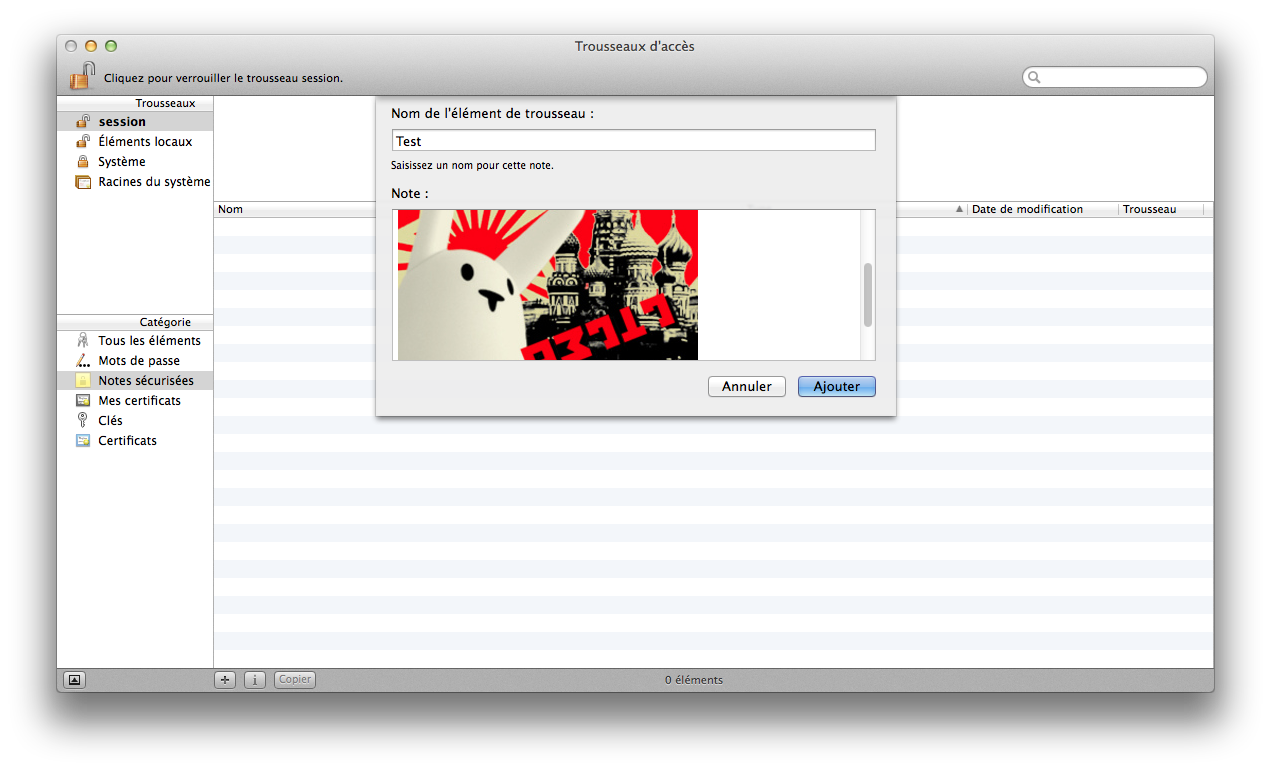
Task: Select the Notes sécurisées category
Action: tap(135, 381)
